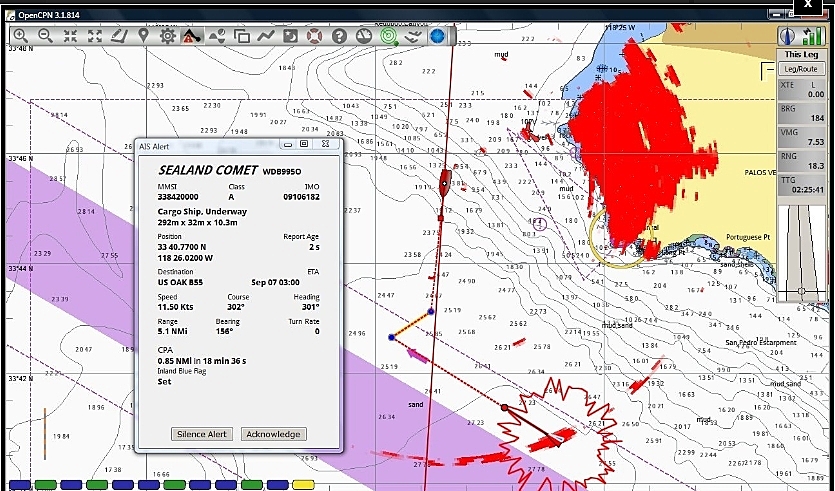Click the Portuguese Pt chart label
Screen dimensions: 835x491
[x=748, y=238]
